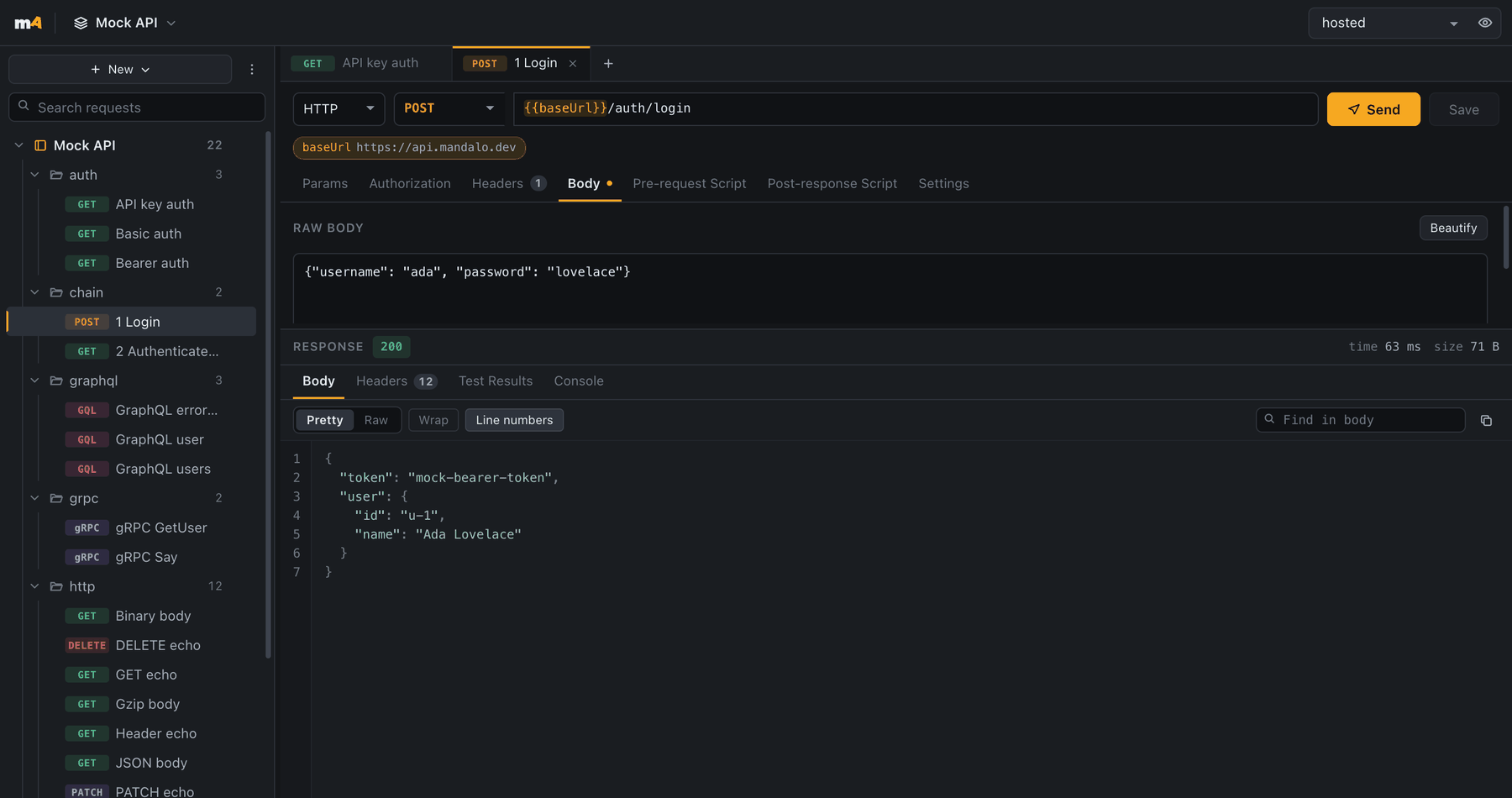This screenshot has width=1512, height=798.
Task: Switch response view to Raw
Action: pos(376,420)
